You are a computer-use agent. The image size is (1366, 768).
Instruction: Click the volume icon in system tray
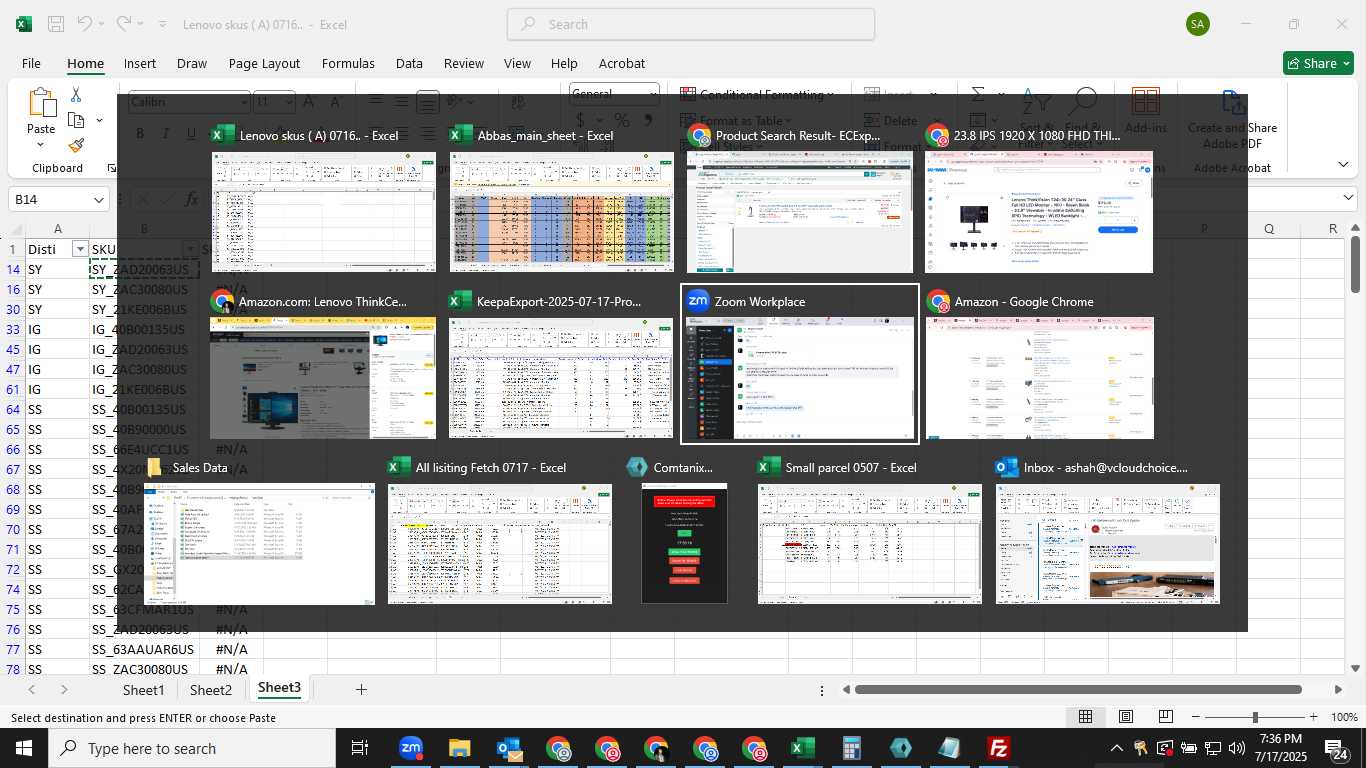(x=1237, y=748)
